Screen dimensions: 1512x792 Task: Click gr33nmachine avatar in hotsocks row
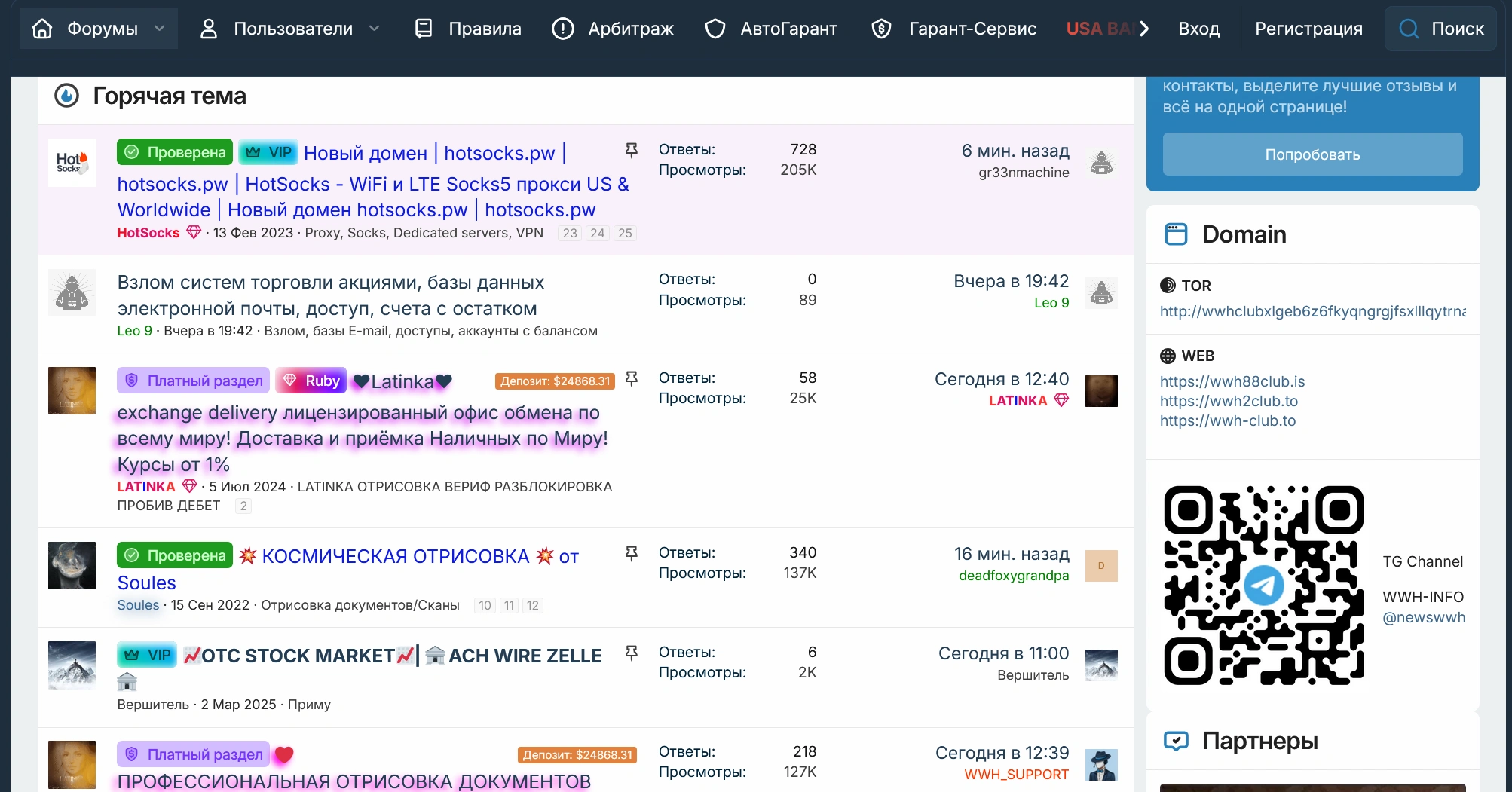(1101, 162)
